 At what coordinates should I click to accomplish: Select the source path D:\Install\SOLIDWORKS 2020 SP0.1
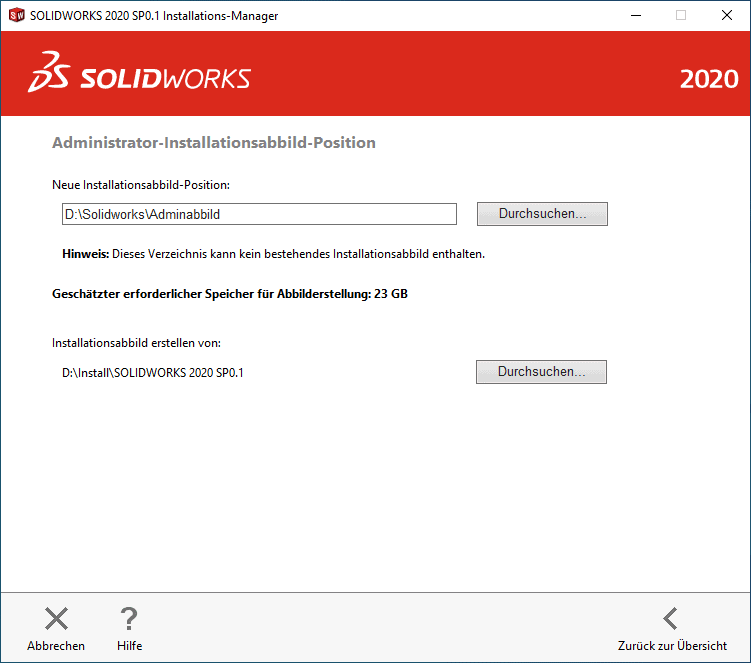153,373
